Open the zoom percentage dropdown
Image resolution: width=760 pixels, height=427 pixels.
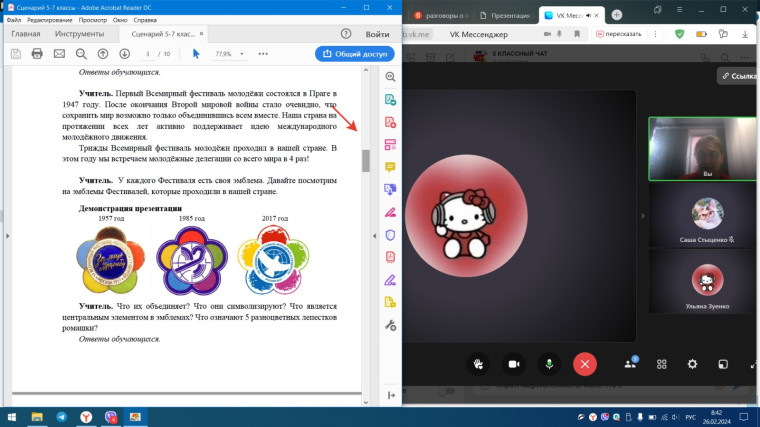tap(241, 54)
